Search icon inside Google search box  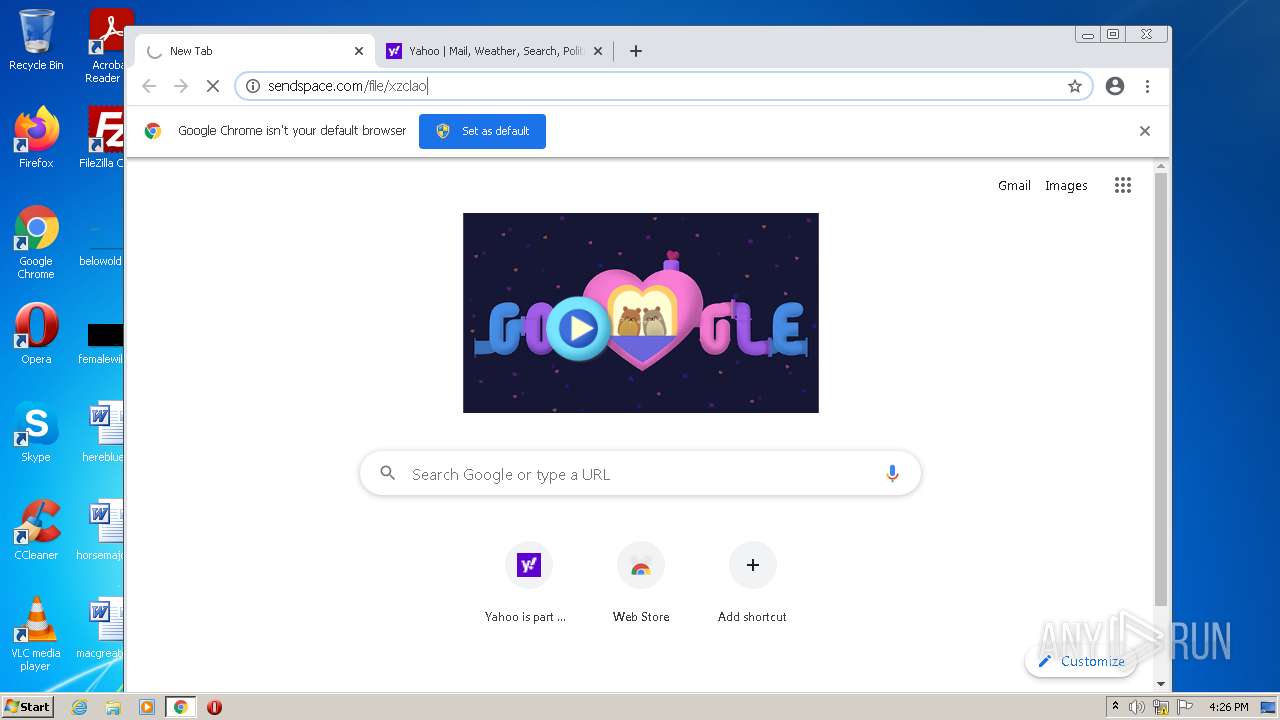point(388,474)
